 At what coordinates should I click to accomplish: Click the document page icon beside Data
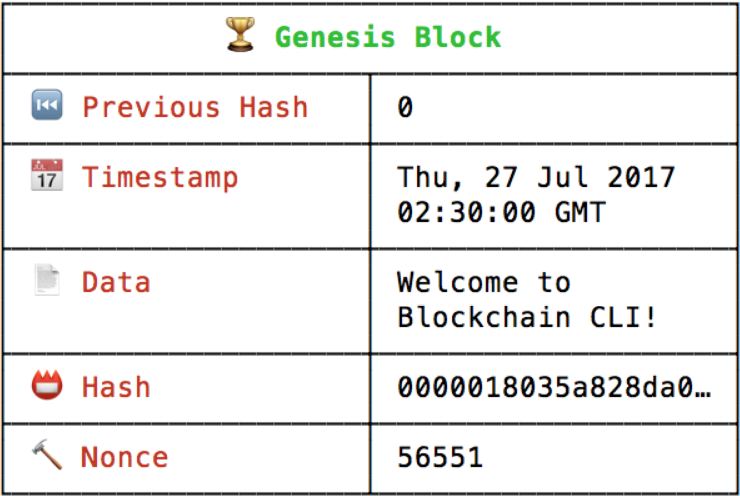point(47,280)
